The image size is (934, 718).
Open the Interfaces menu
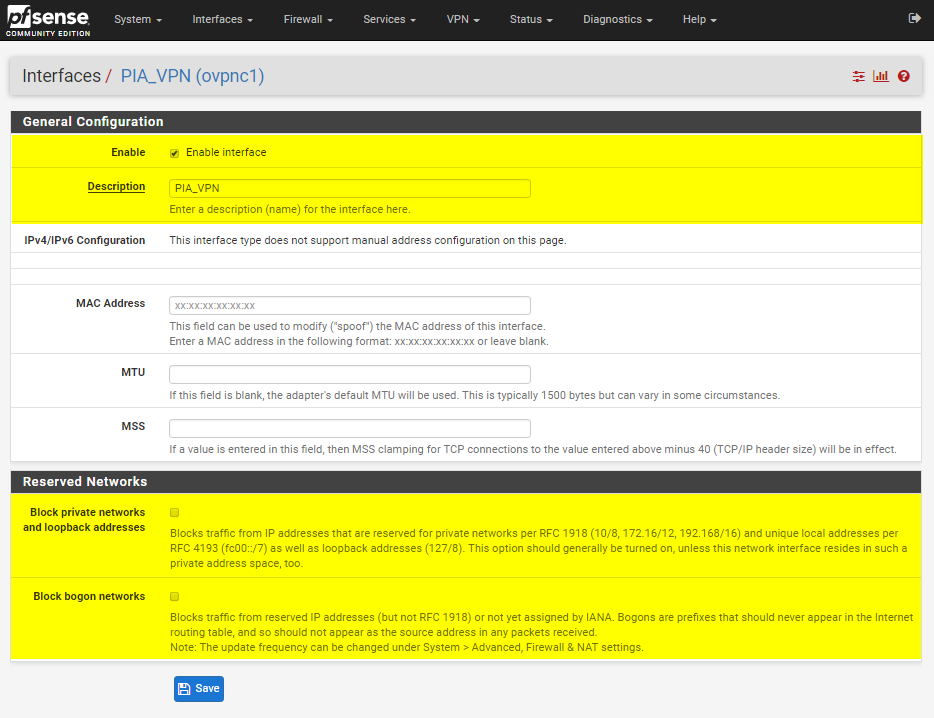222,20
